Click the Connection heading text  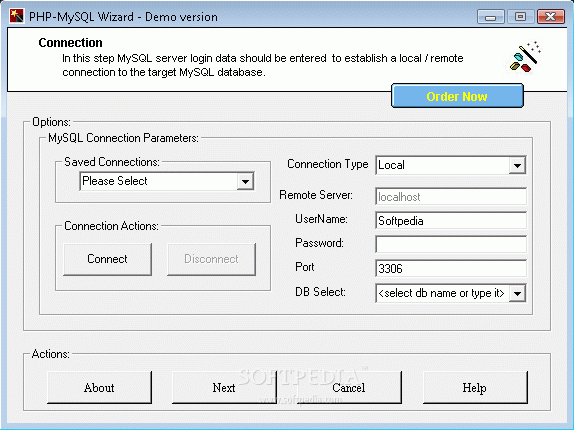tap(71, 43)
